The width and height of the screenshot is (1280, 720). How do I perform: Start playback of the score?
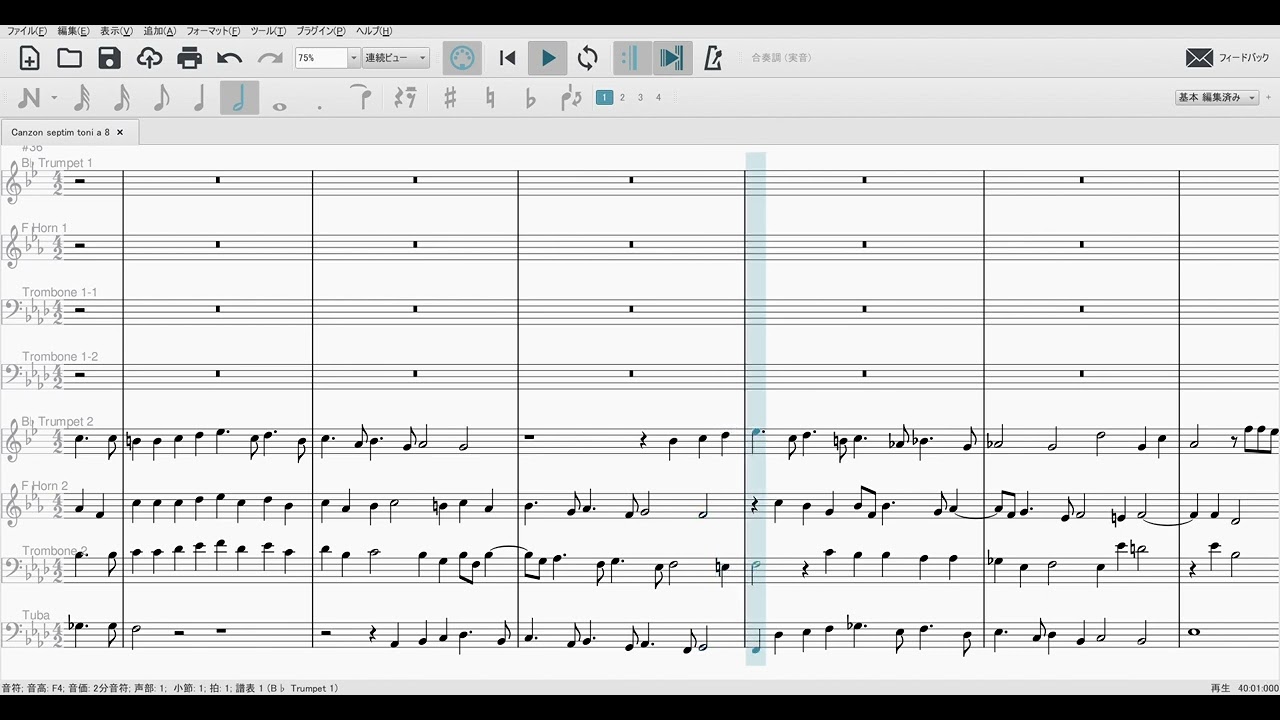point(548,58)
